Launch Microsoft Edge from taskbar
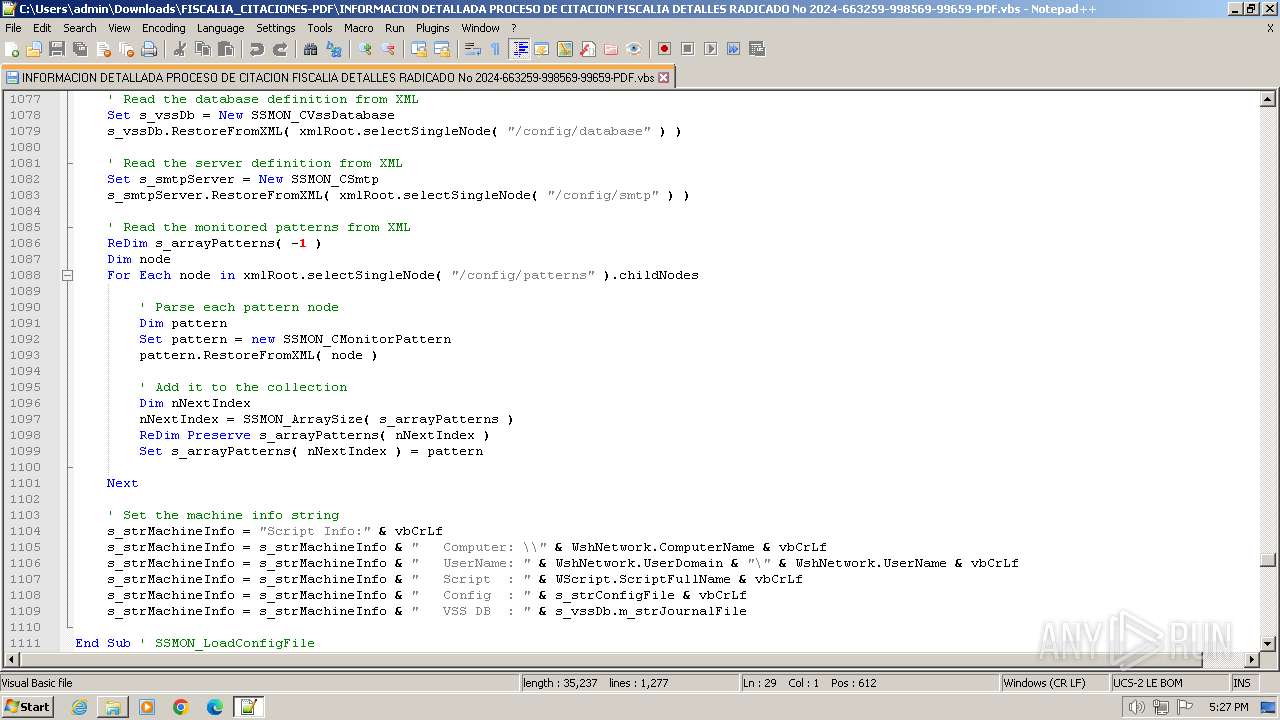Screen dimensions: 1280x720 click(x=215, y=707)
